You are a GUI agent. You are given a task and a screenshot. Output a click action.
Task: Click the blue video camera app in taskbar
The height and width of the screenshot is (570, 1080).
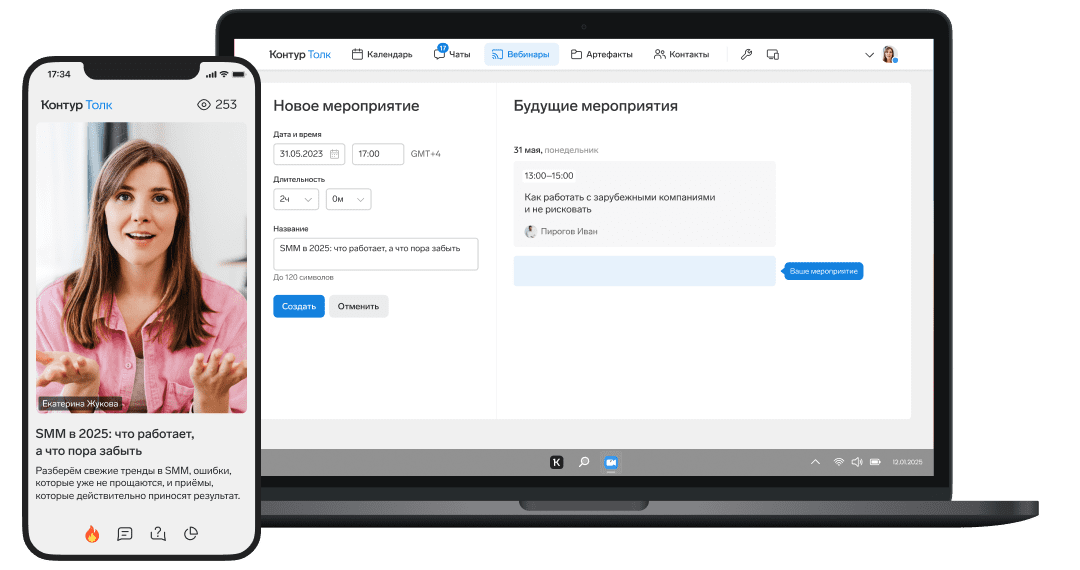click(x=611, y=462)
